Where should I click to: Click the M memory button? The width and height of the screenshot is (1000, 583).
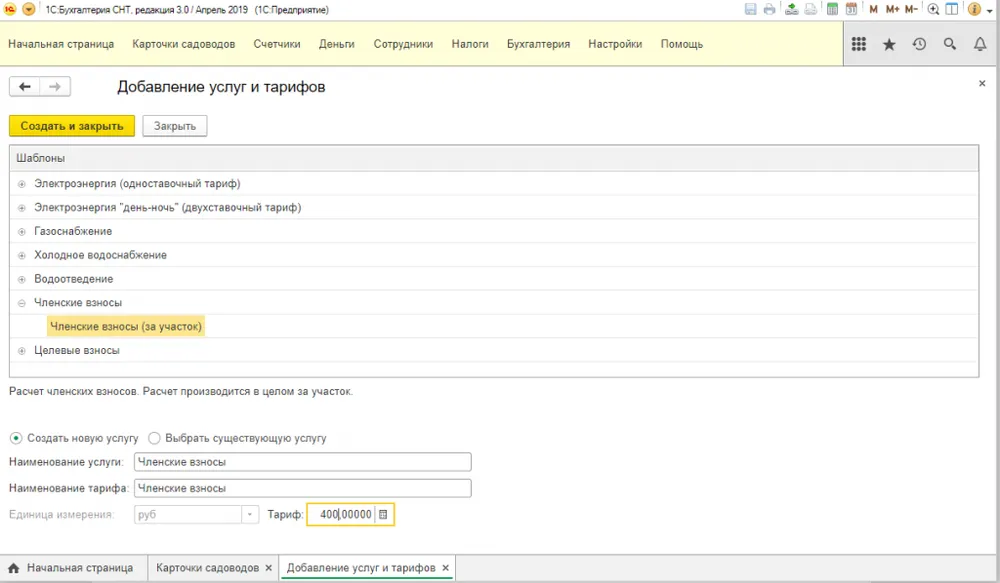[x=874, y=9]
